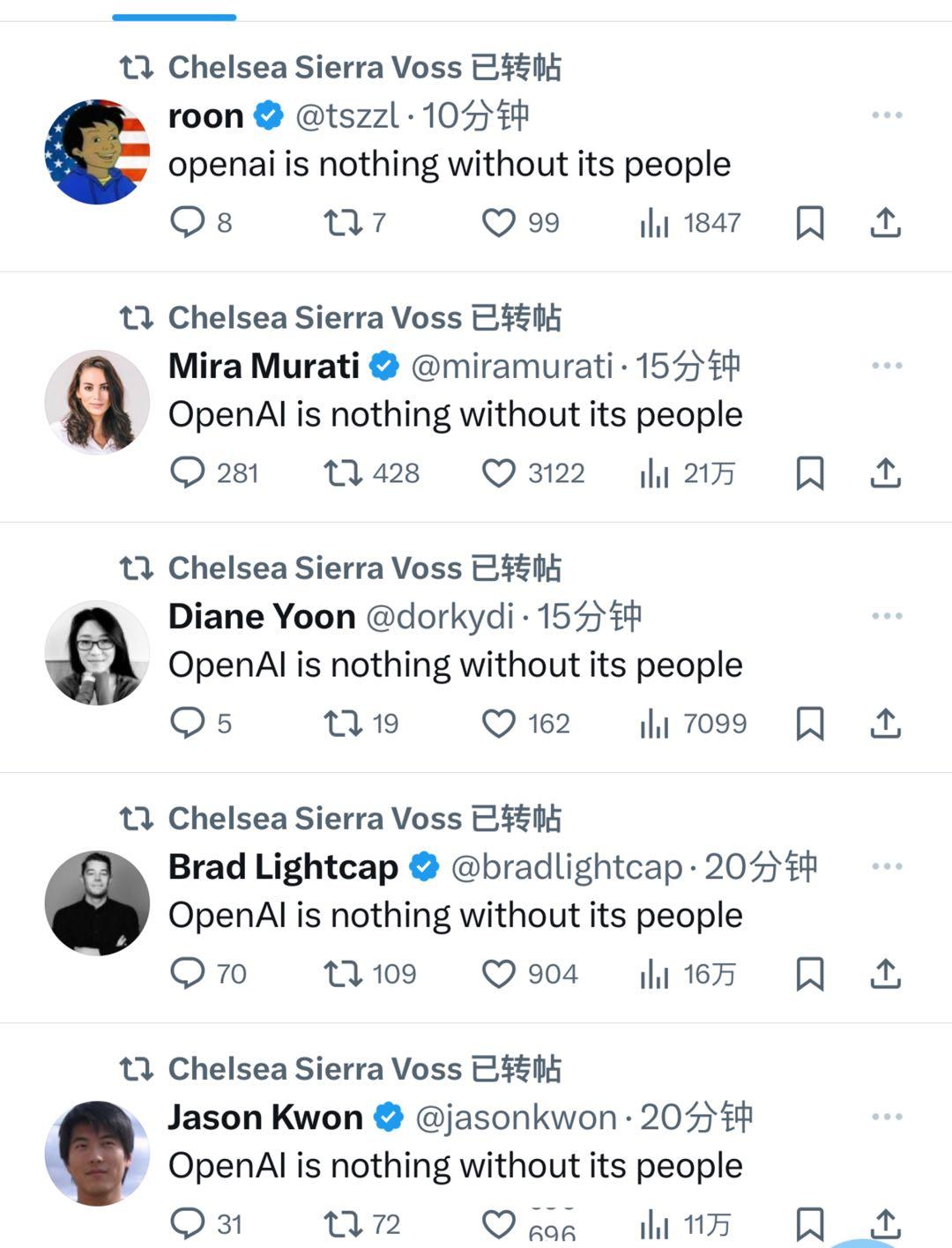
Task: Share Jason Kwon's tweet
Action: click(x=886, y=1224)
